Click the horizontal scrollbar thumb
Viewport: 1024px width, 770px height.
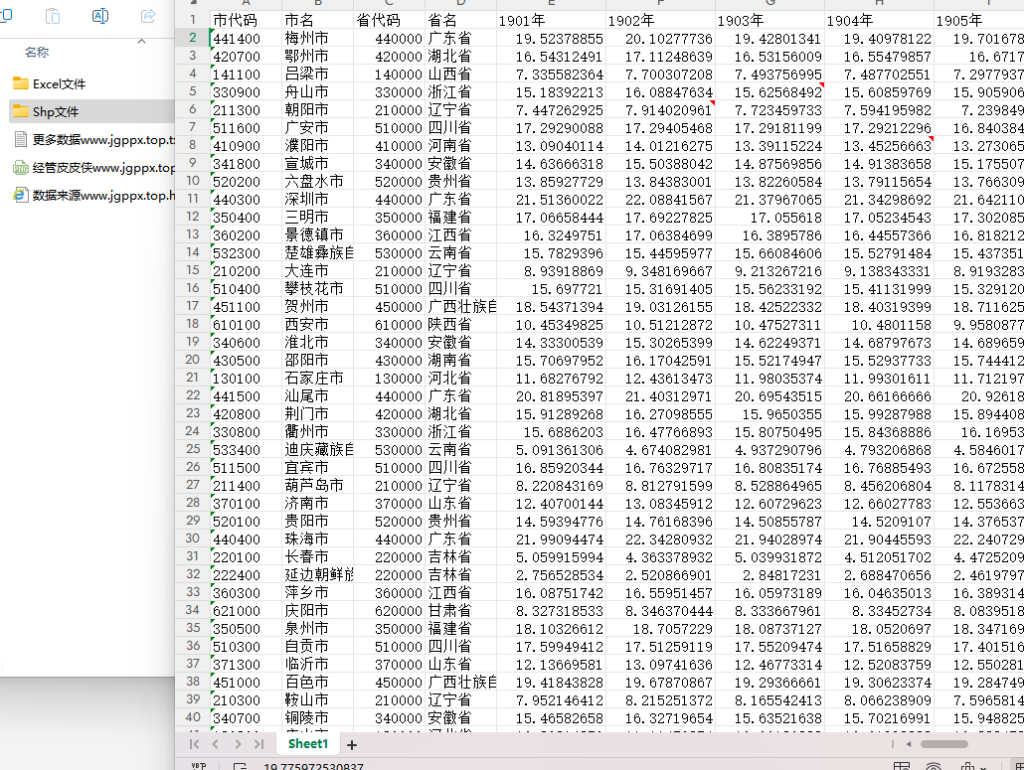pyautogui.click(x=944, y=744)
